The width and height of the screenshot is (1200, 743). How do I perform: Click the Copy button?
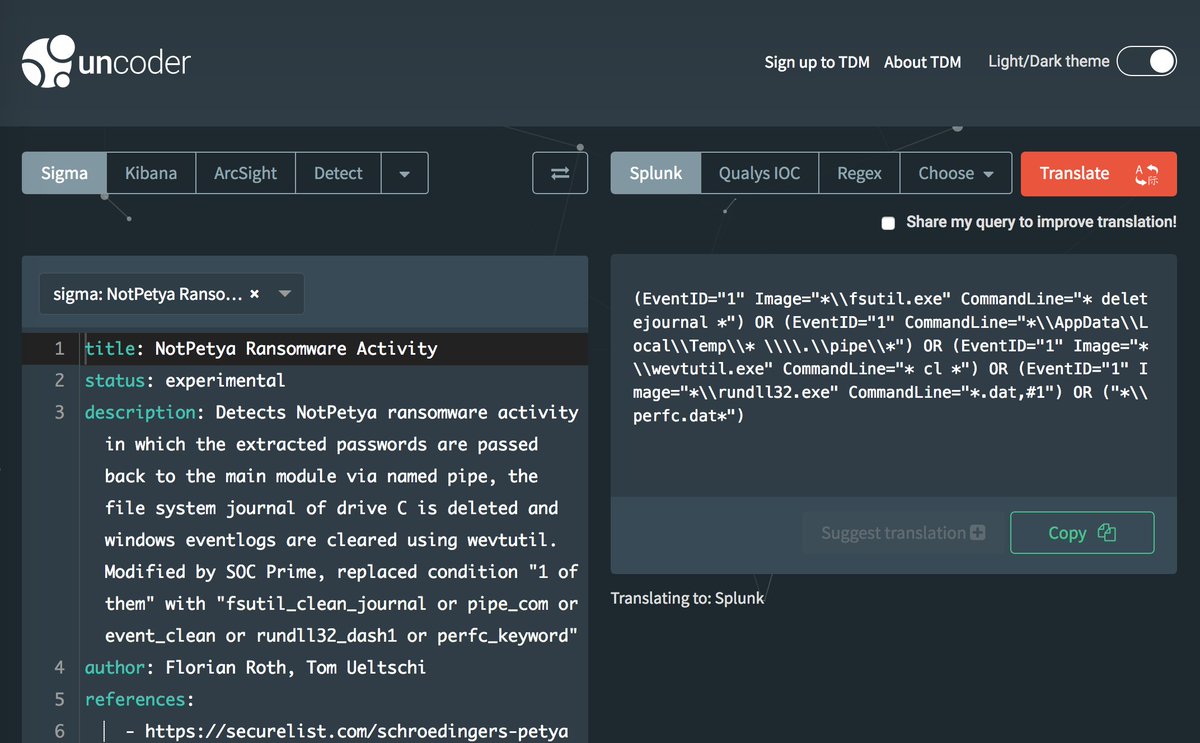(1082, 533)
